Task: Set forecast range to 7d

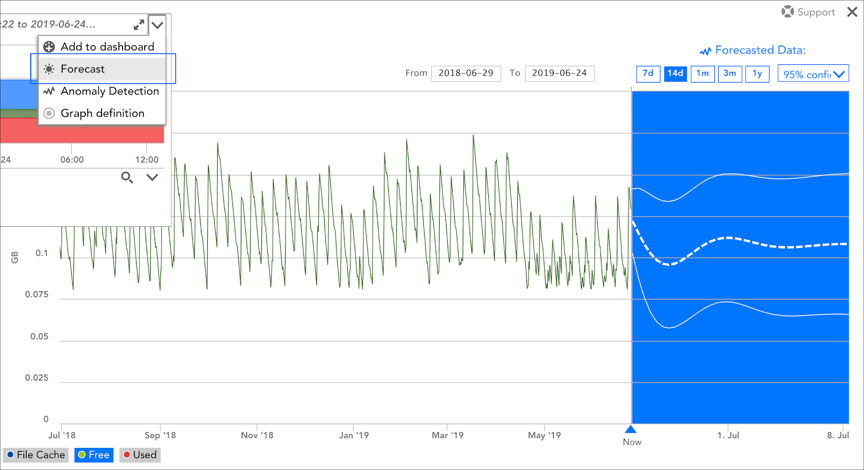Action: click(x=648, y=74)
